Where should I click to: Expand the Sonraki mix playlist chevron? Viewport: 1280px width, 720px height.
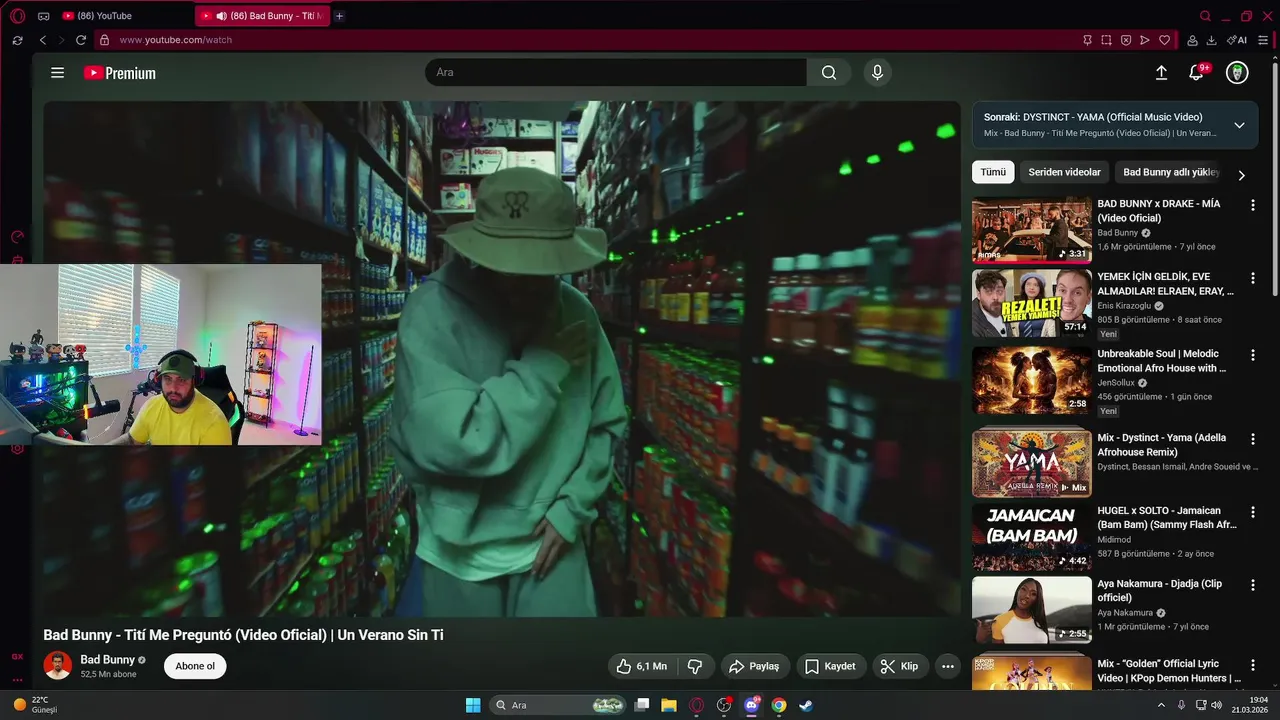coord(1239,125)
